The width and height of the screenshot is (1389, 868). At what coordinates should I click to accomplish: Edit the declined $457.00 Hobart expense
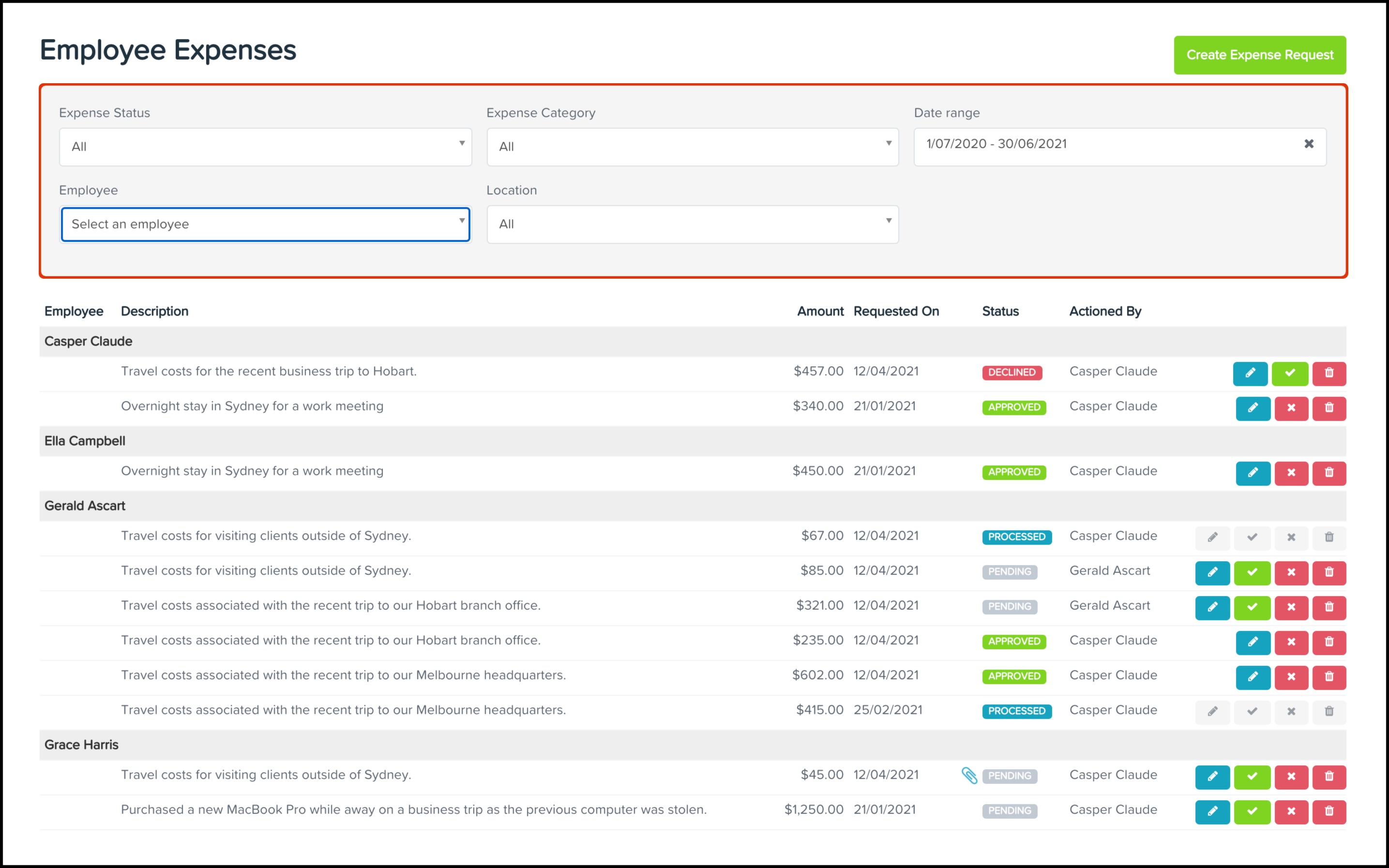(1250, 373)
